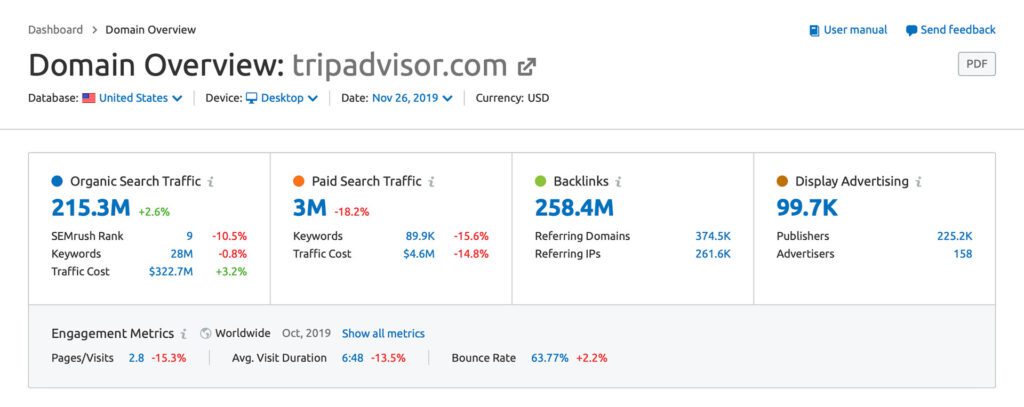The width and height of the screenshot is (1024, 407).
Task: Open the User manual link
Action: (848, 30)
